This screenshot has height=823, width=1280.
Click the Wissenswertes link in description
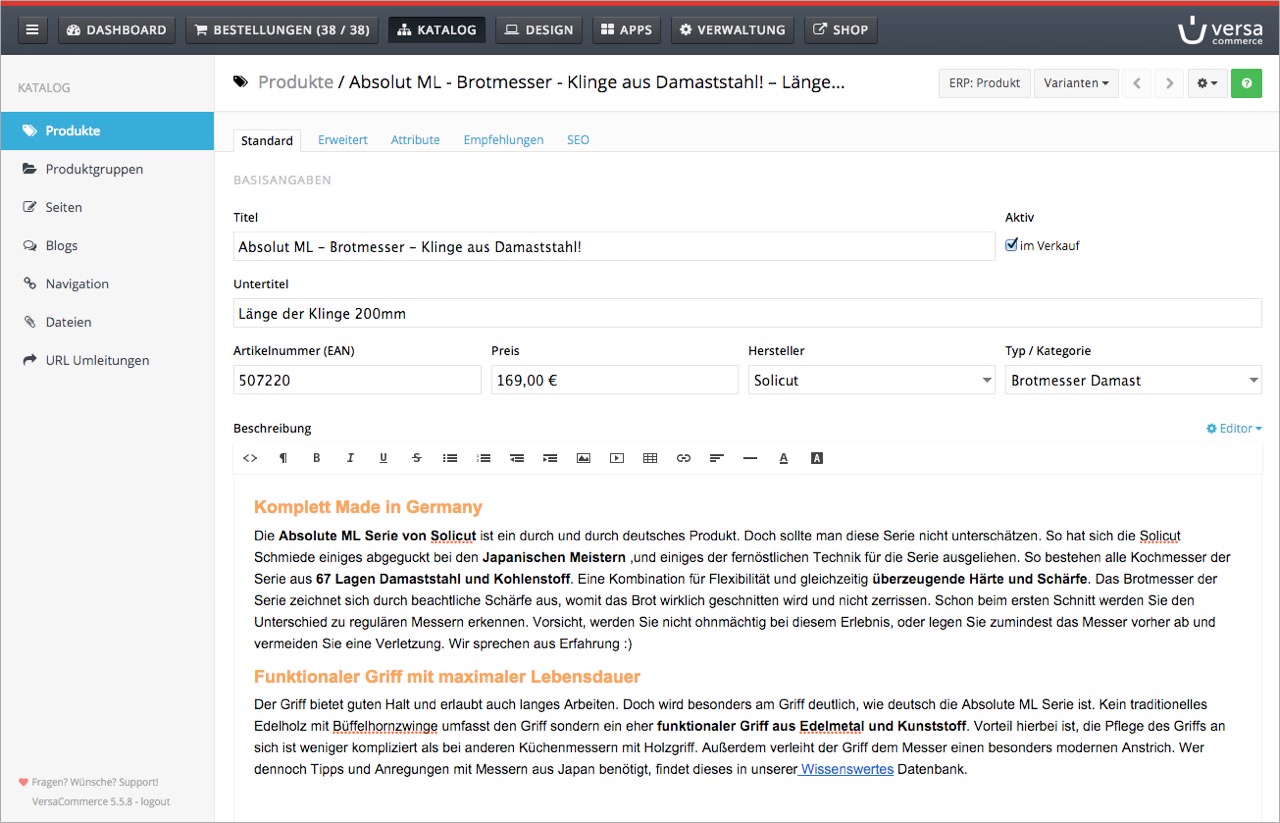tap(846, 769)
